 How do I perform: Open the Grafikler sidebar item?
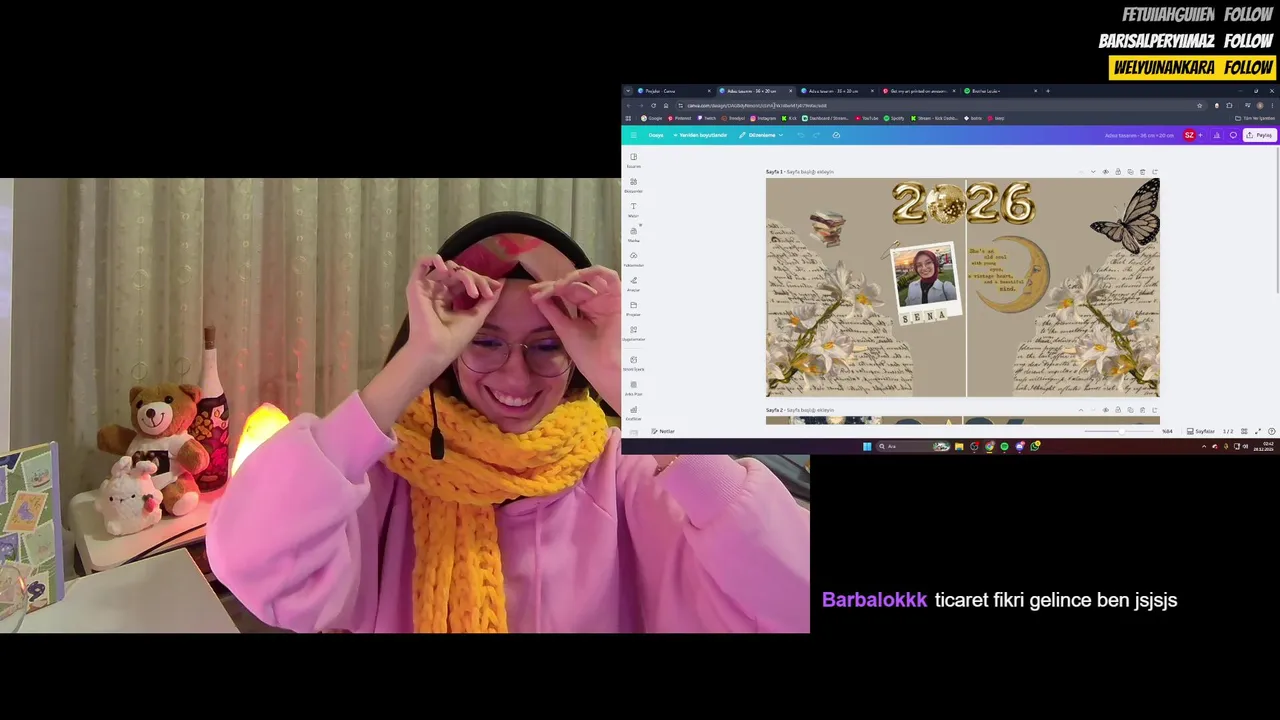coord(633,412)
